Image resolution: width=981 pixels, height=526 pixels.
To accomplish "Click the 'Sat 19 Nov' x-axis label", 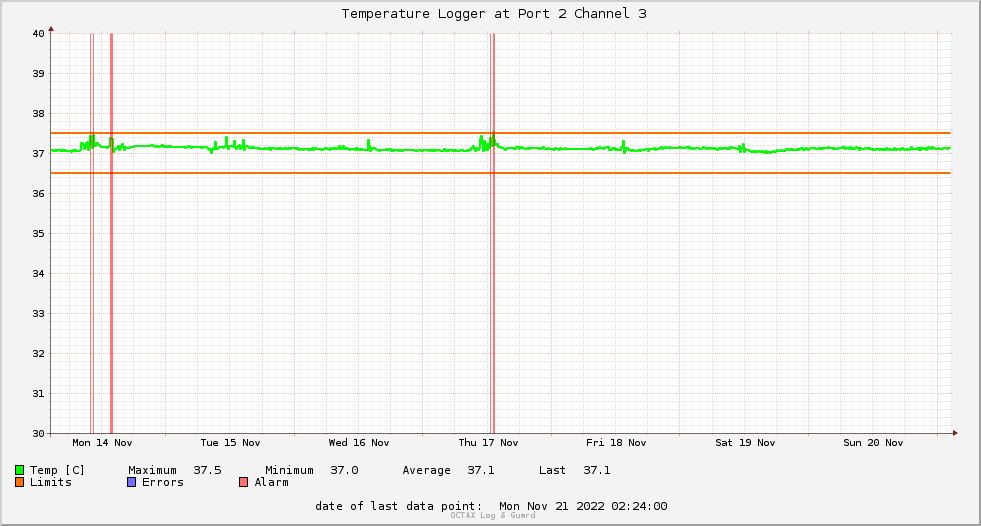I will (745, 443).
